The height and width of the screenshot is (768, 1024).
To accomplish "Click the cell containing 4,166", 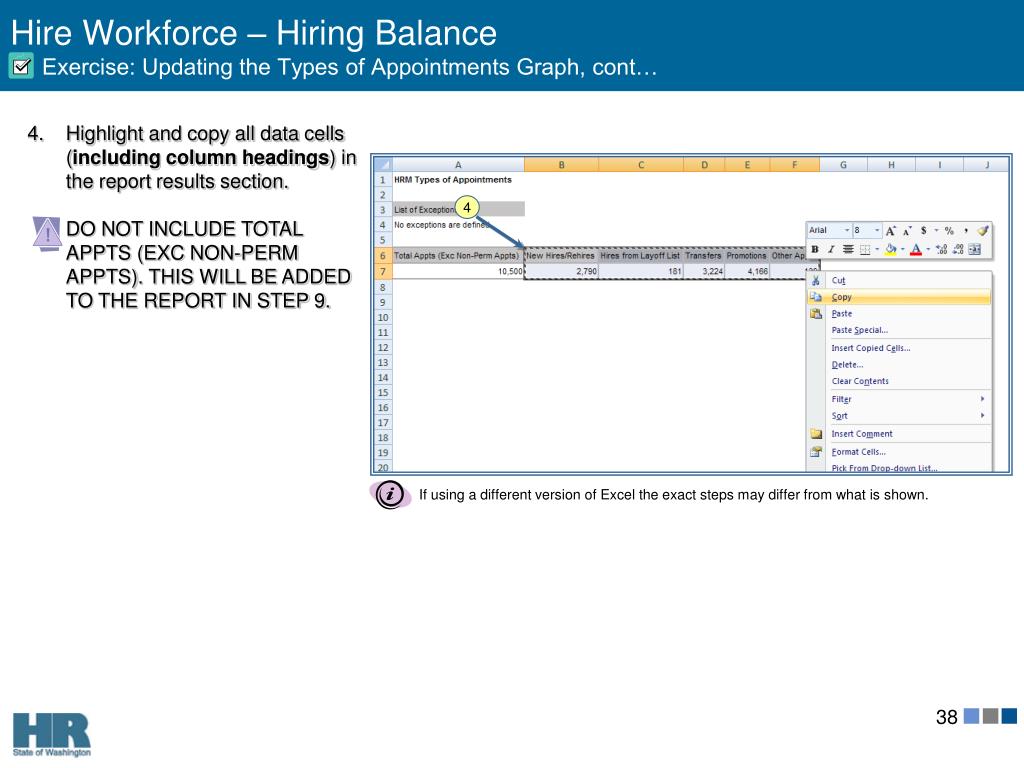I will 747,271.
